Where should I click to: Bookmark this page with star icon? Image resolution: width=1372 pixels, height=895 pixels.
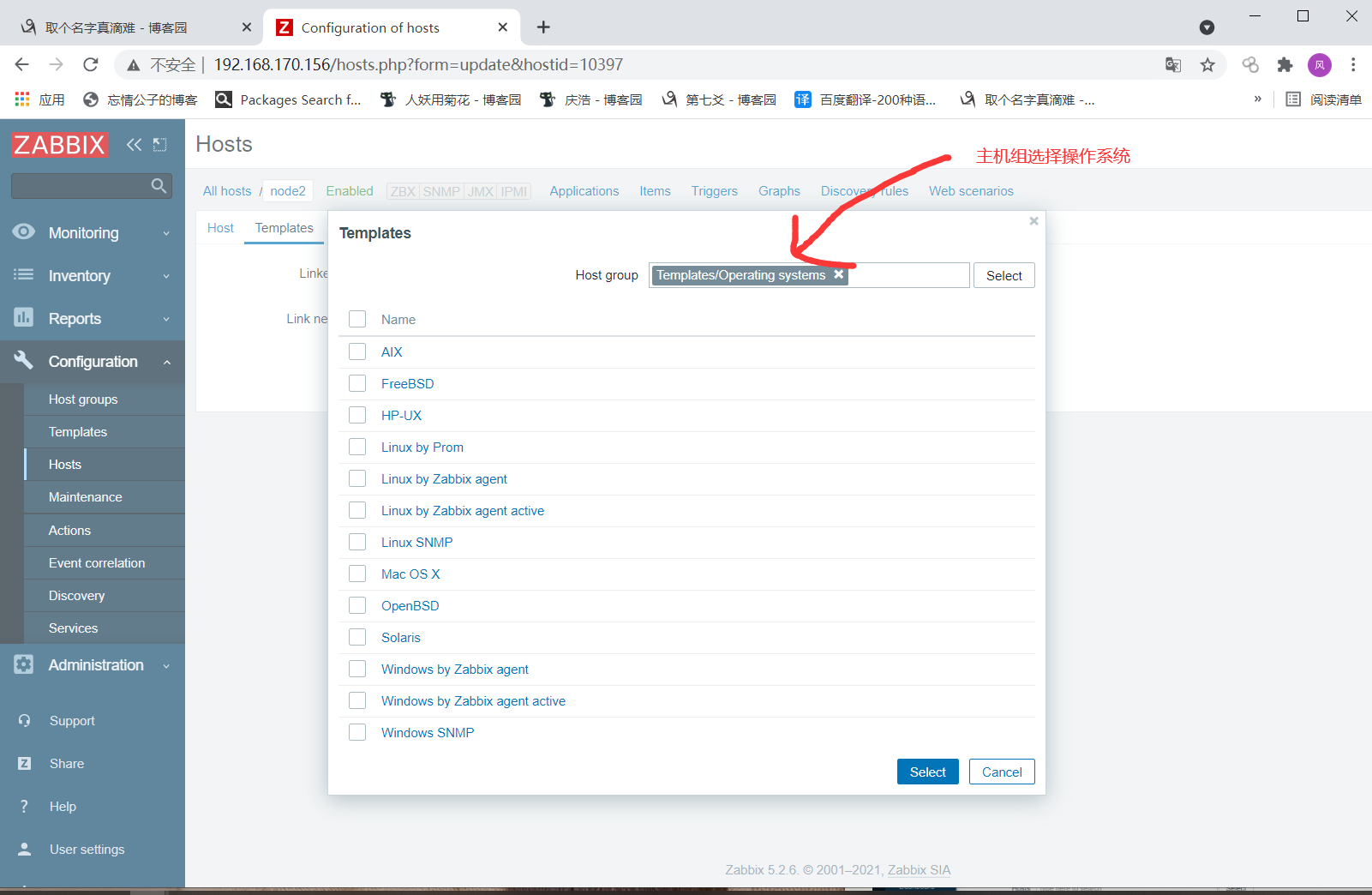[x=1207, y=65]
